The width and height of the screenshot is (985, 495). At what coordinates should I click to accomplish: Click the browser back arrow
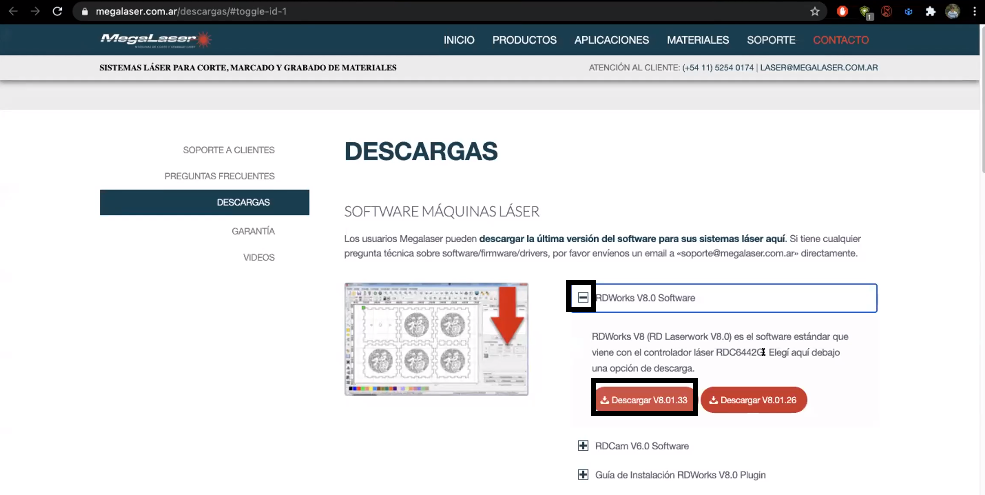click(13, 11)
